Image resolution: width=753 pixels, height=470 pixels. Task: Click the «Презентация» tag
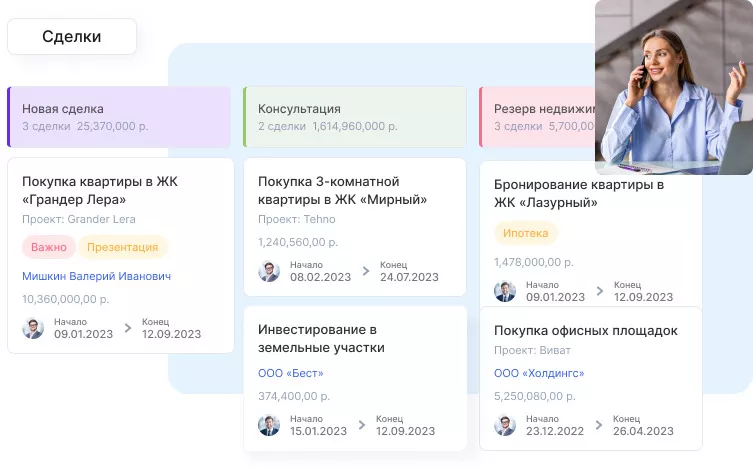[x=122, y=247]
